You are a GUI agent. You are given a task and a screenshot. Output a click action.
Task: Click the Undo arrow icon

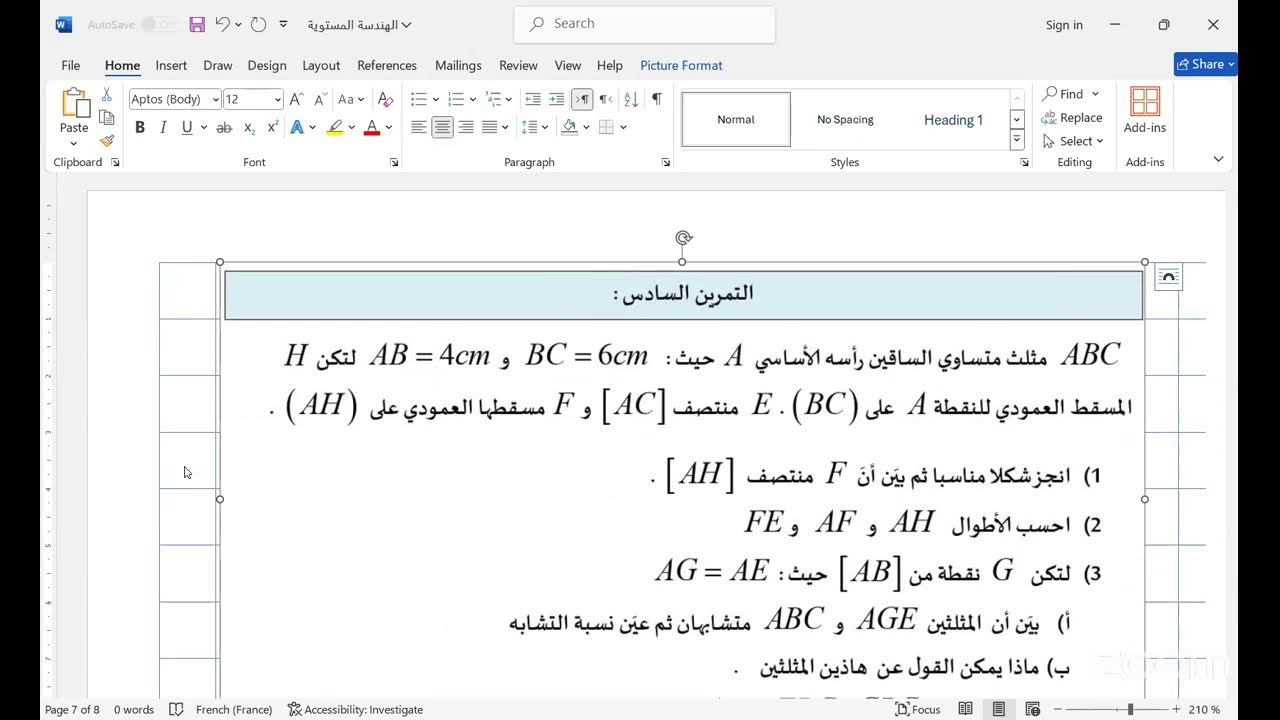[223, 25]
